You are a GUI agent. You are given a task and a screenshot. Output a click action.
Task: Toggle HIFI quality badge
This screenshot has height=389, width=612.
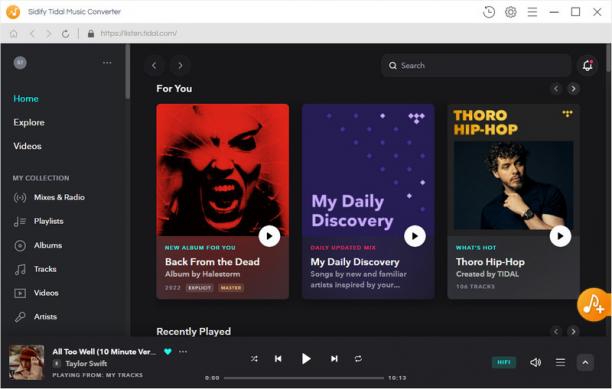pyautogui.click(x=504, y=362)
